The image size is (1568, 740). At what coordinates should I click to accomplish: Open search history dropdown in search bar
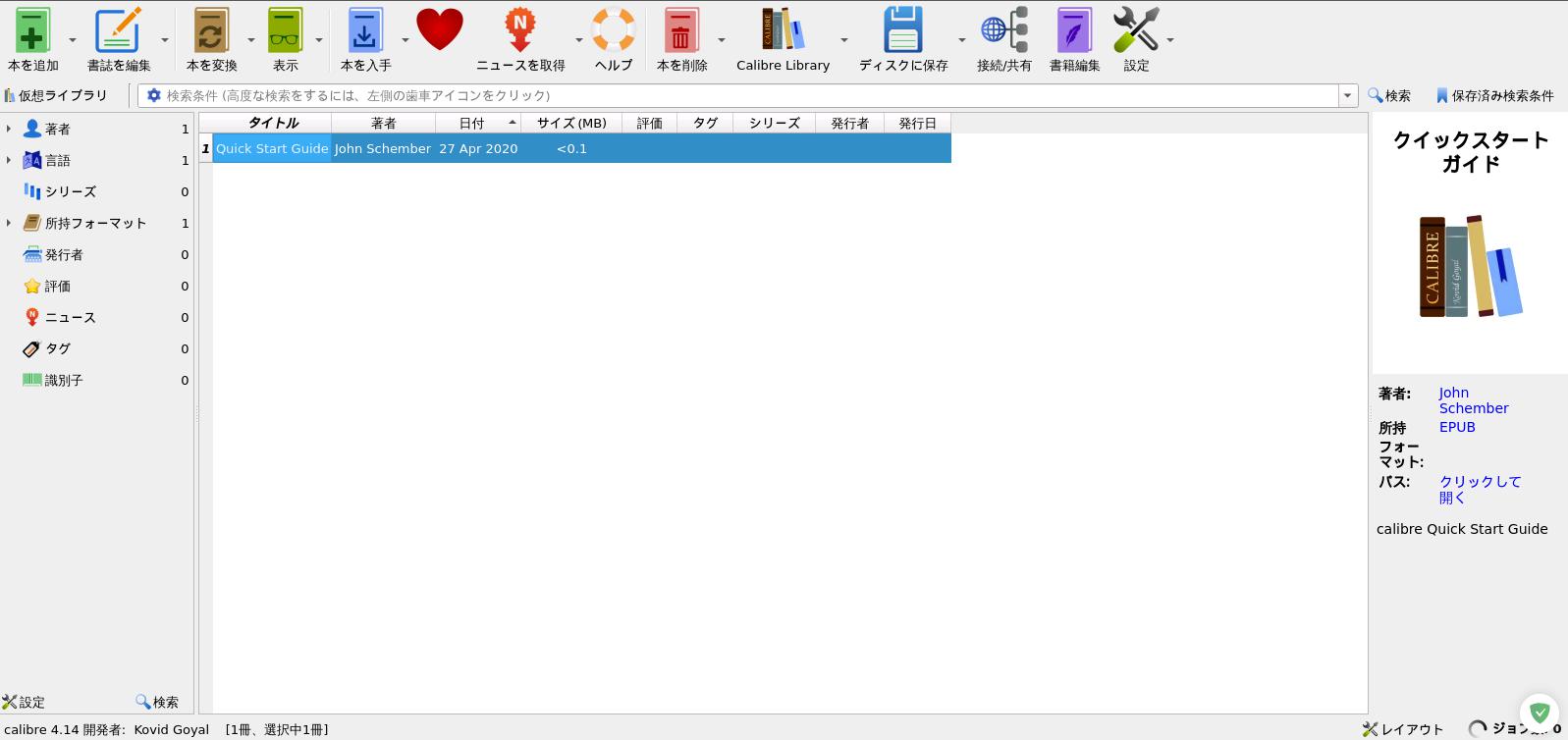click(x=1347, y=95)
